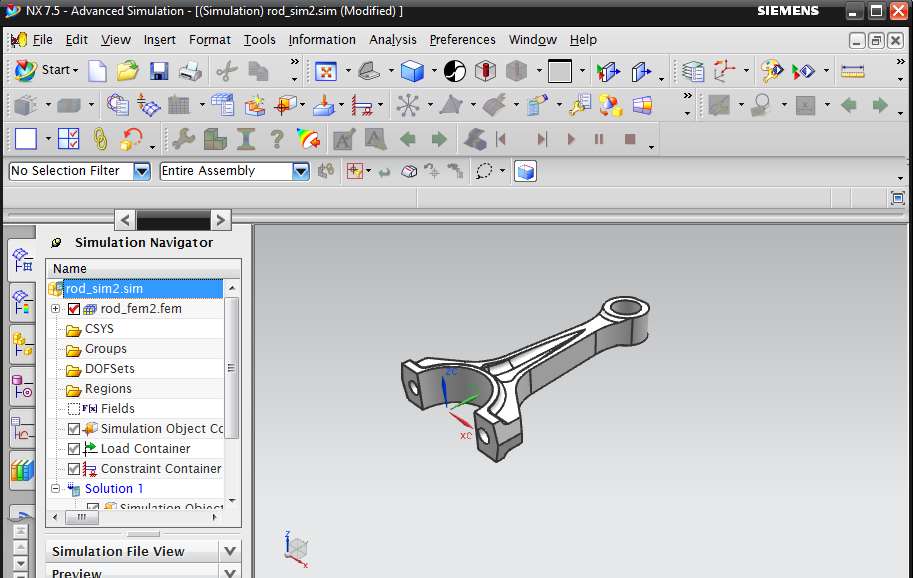The image size is (913, 578).
Task: Click the wrench tool icon
Action: (x=184, y=139)
